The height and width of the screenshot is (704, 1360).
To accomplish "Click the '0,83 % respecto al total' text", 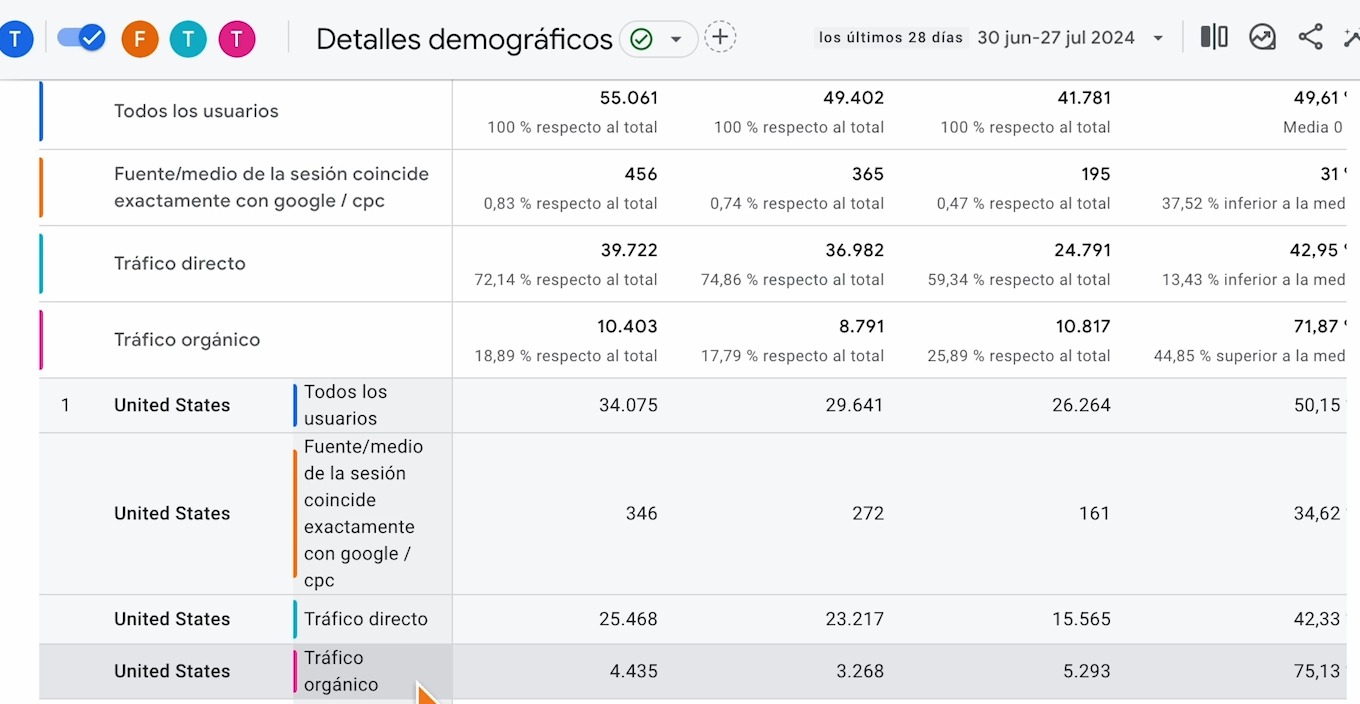I will 571,204.
